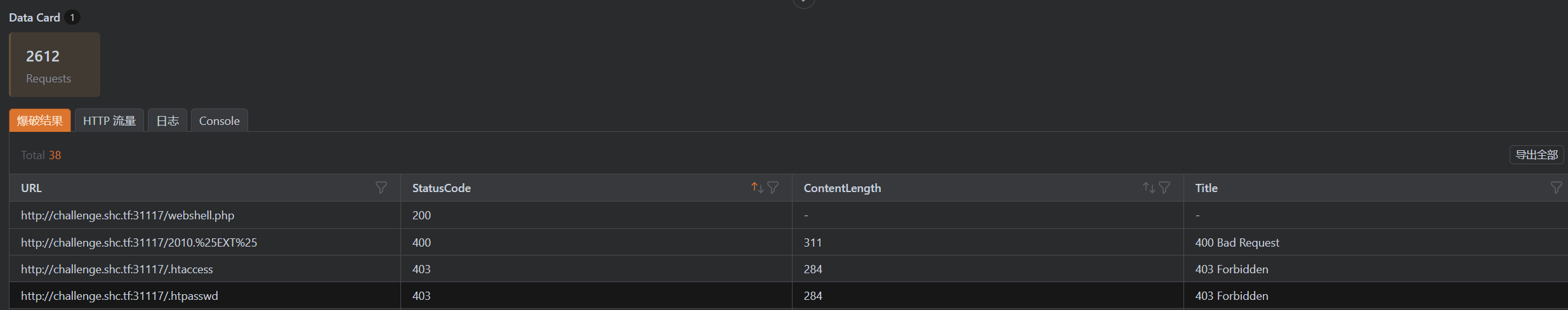Click the collapse chevron at top center

[803, 3]
